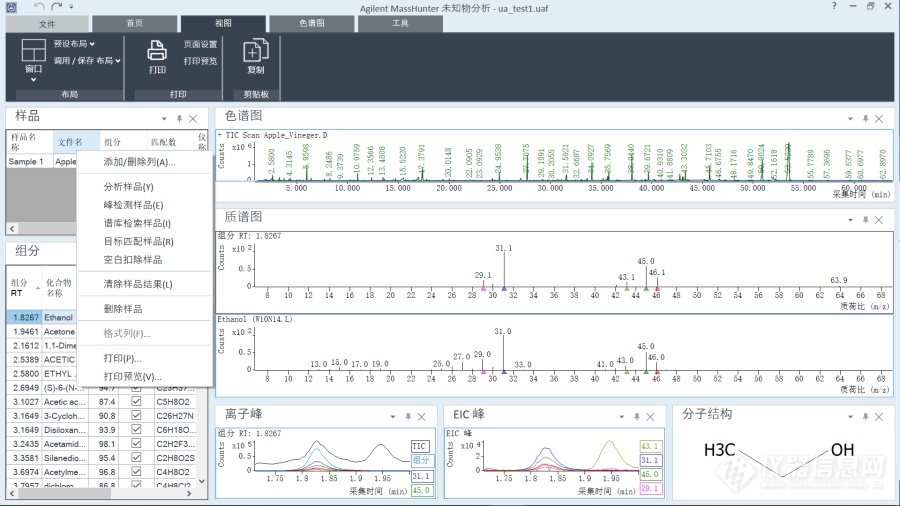This screenshot has width=900, height=506.
Task: Switch to the 工具 tab
Action: pos(400,24)
